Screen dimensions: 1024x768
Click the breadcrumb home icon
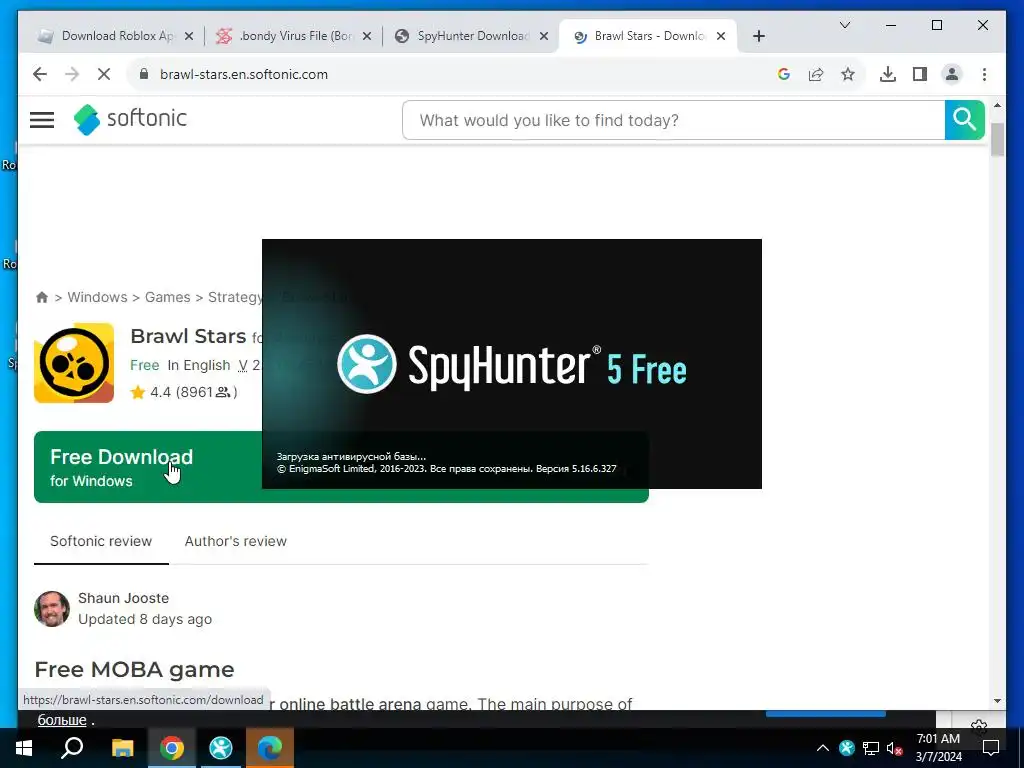point(42,297)
